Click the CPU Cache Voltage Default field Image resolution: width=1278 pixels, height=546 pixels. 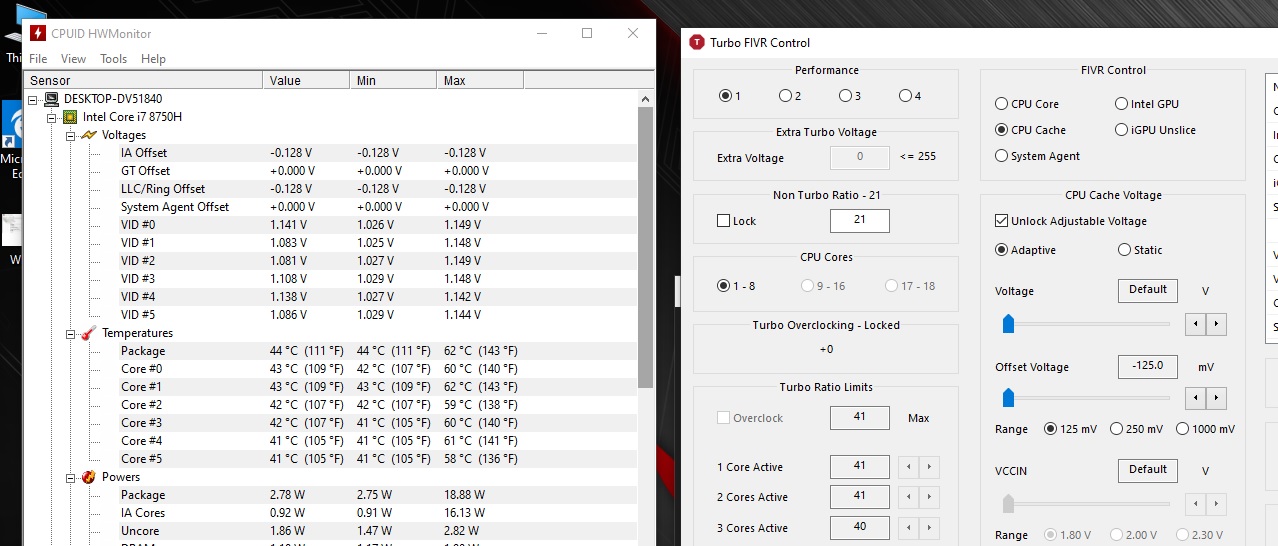(x=1147, y=290)
